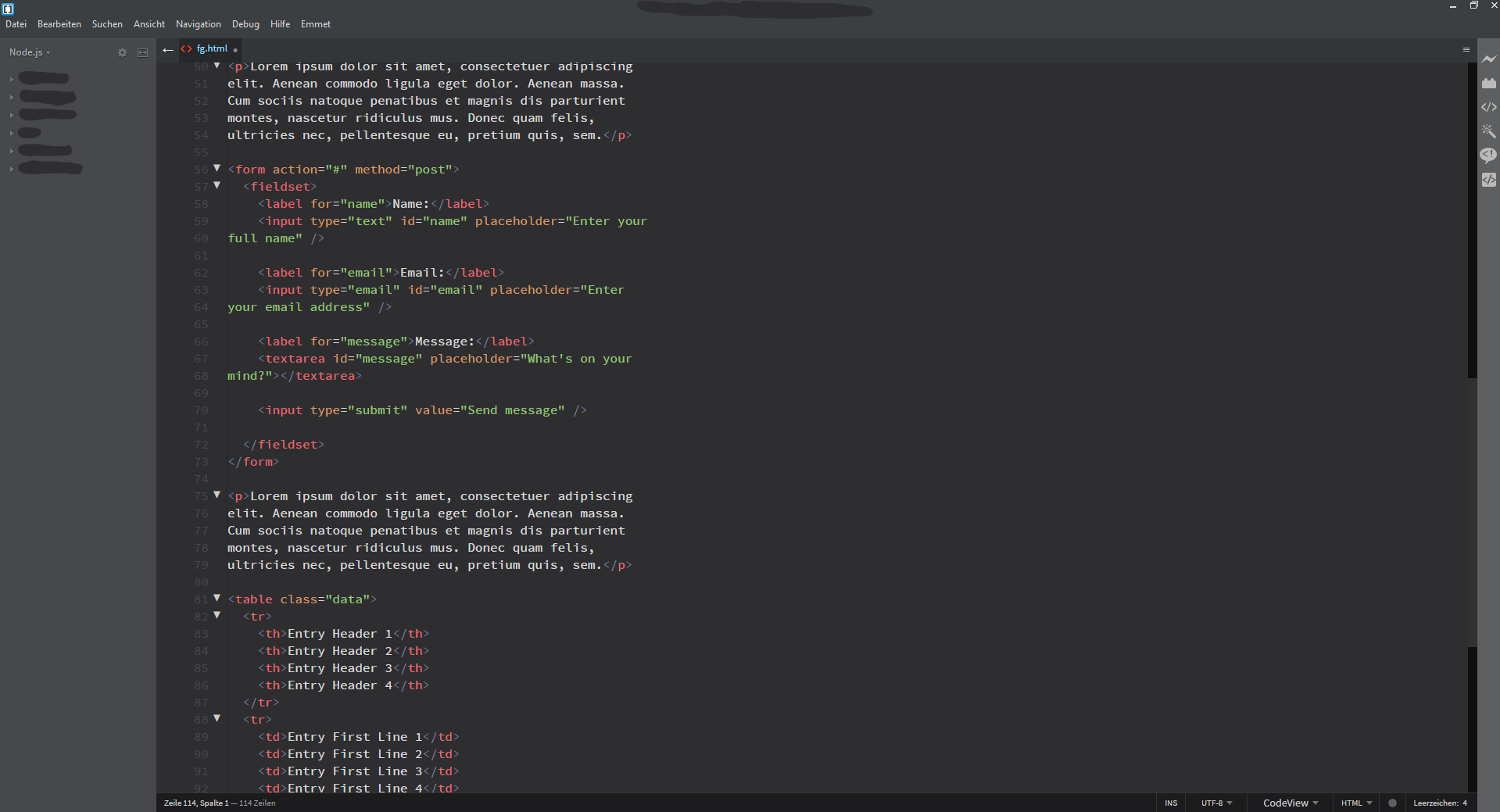Viewport: 1500px width, 812px height.
Task: Click the plain code brackets sidebar icon
Action: [x=1488, y=107]
